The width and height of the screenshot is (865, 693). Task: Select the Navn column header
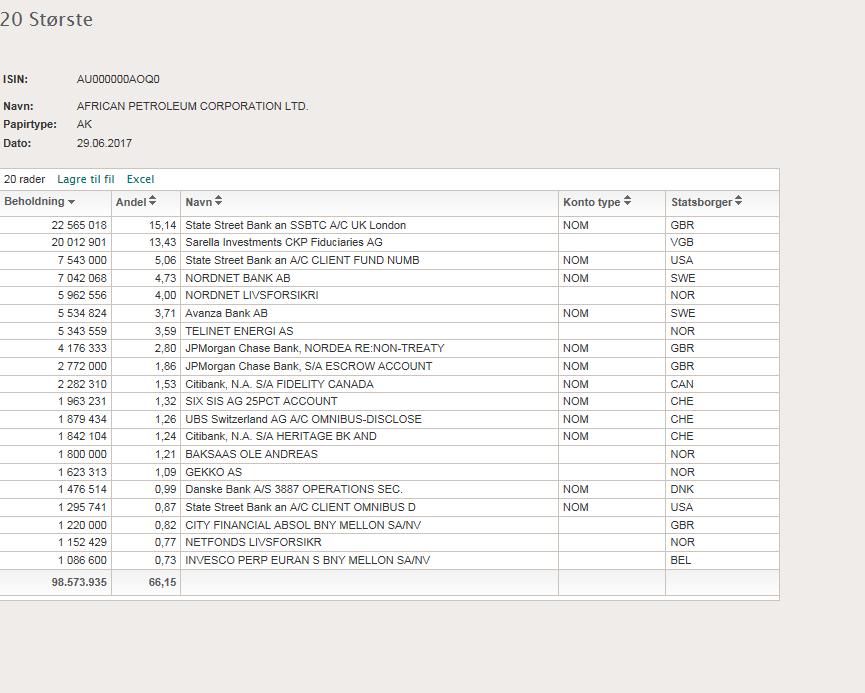tap(369, 203)
